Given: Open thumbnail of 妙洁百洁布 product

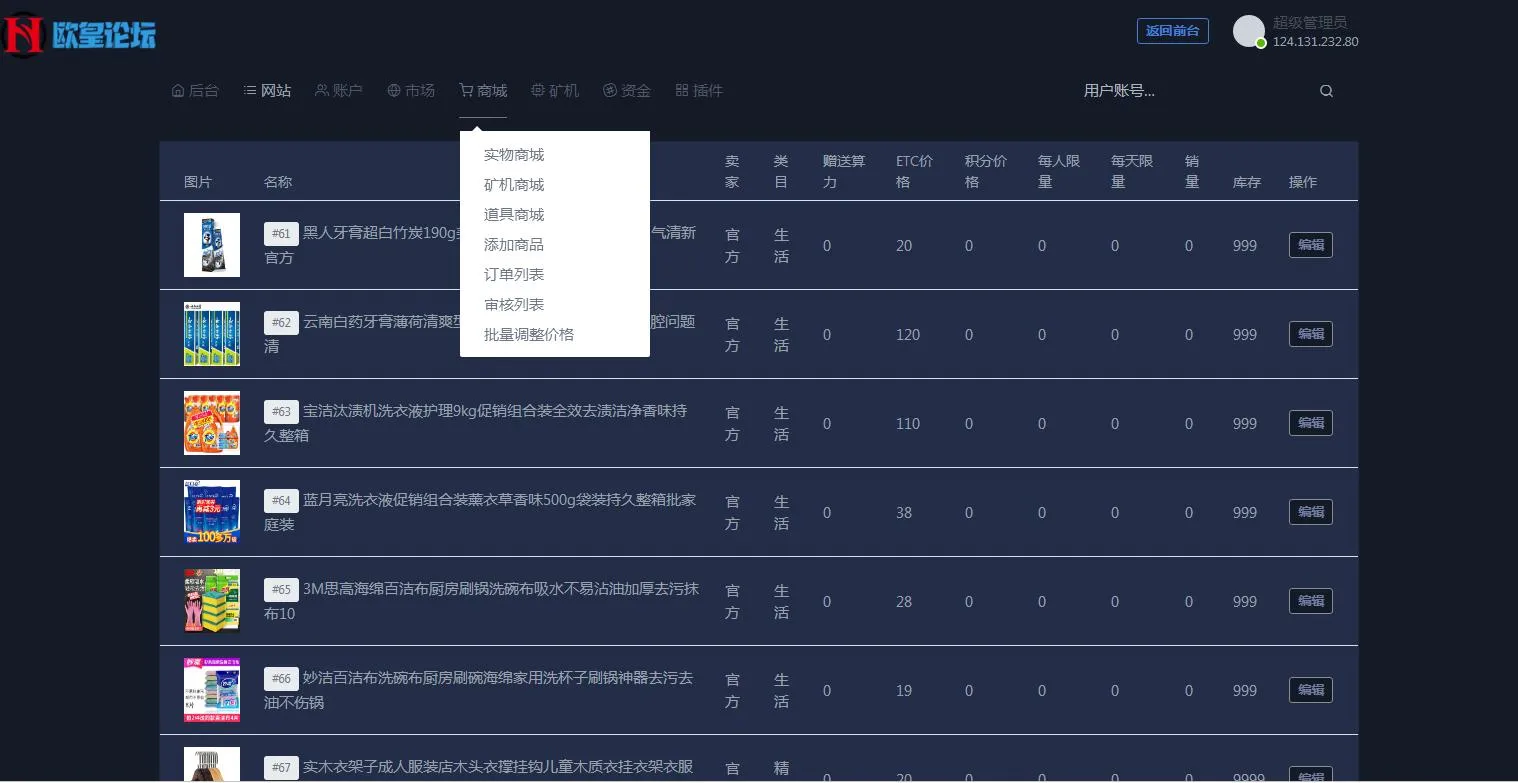Looking at the screenshot, I should (x=212, y=690).
